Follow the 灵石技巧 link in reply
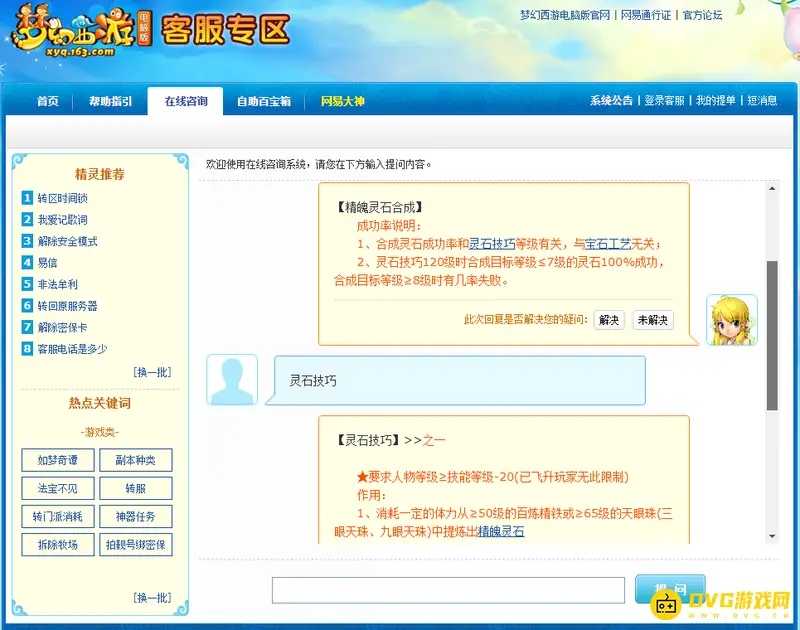 (492, 244)
